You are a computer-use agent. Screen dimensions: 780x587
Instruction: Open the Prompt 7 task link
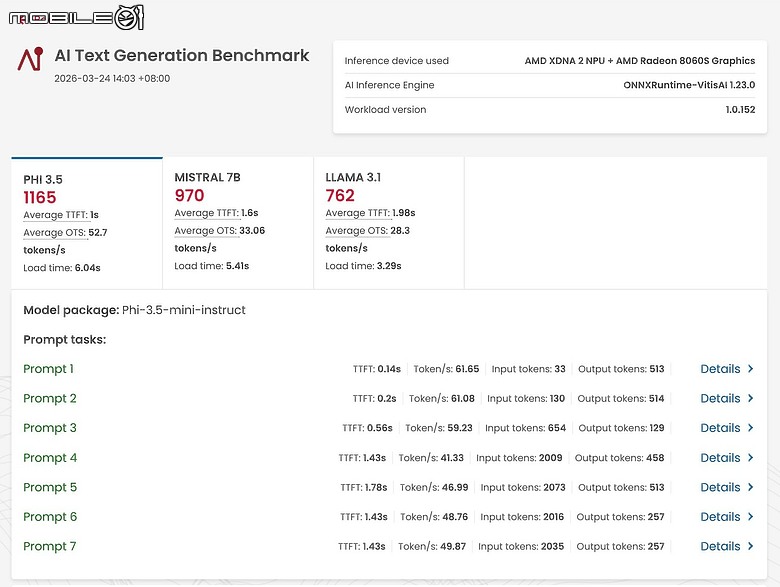(50, 546)
